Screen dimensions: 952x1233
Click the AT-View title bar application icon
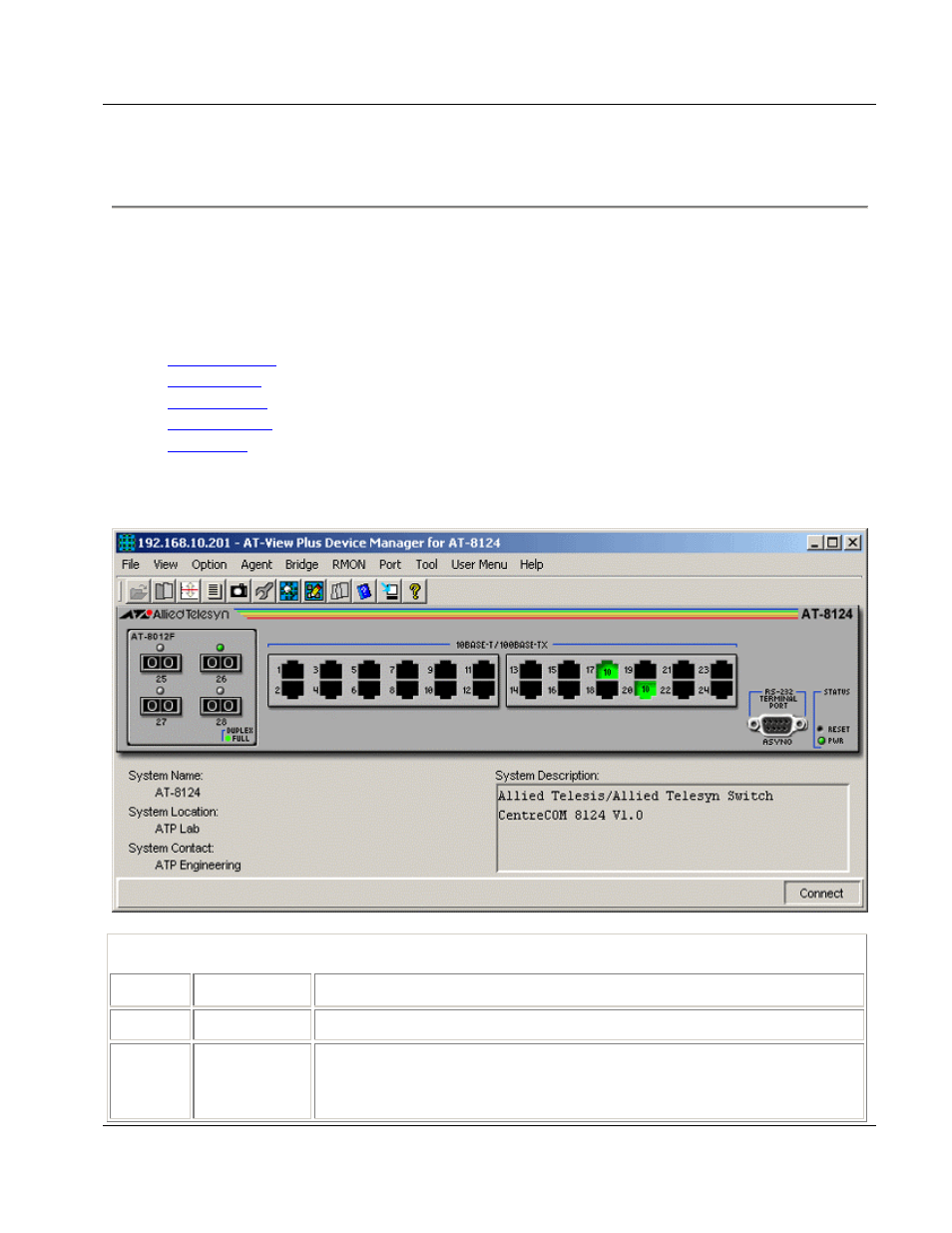tap(127, 542)
